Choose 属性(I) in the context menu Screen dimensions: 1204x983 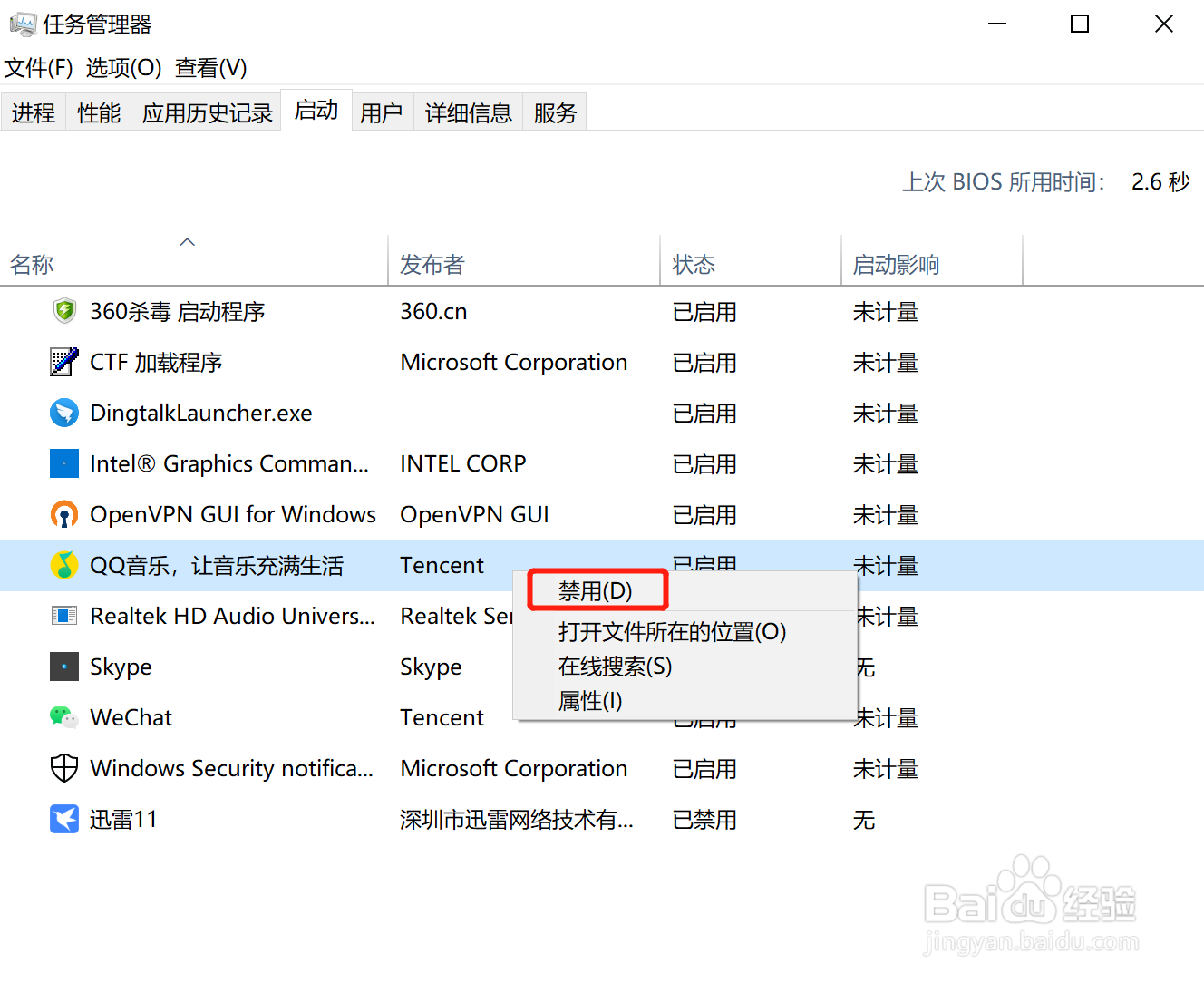(590, 701)
